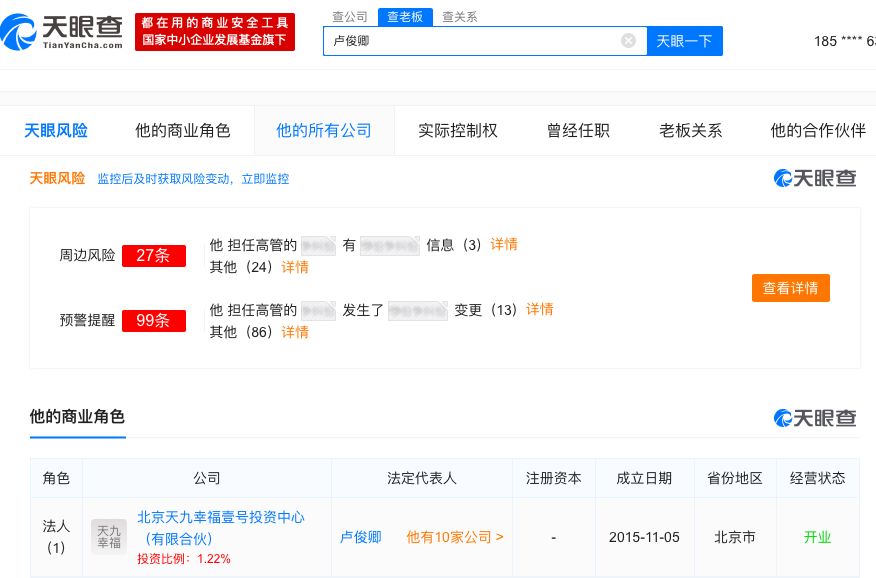Open legal representative 卢俊卿 link
Image resolution: width=876 pixels, height=578 pixels.
[x=361, y=537]
